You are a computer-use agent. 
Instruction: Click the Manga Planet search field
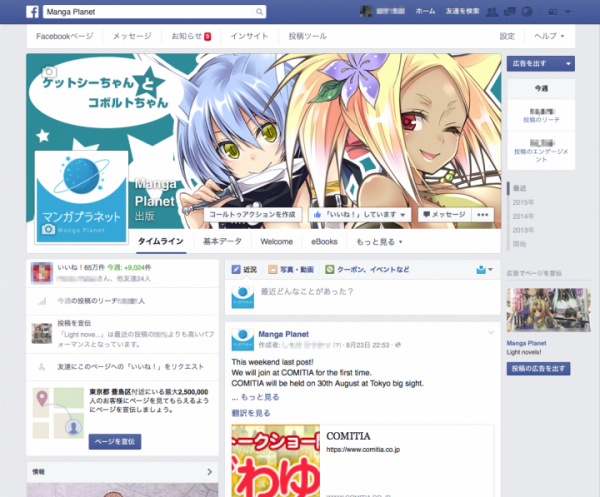(149, 12)
